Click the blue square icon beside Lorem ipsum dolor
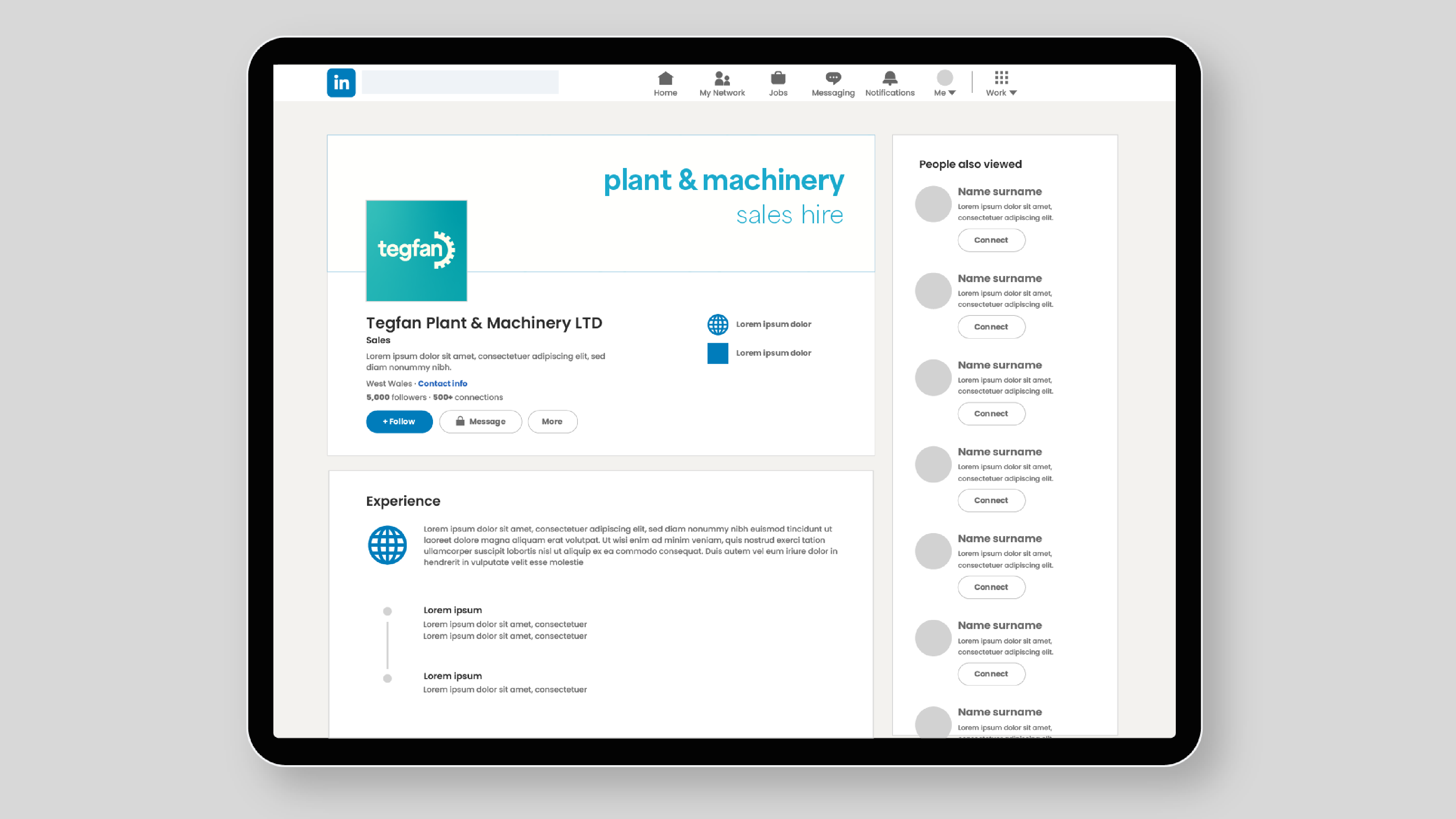The image size is (1456, 819). [718, 353]
